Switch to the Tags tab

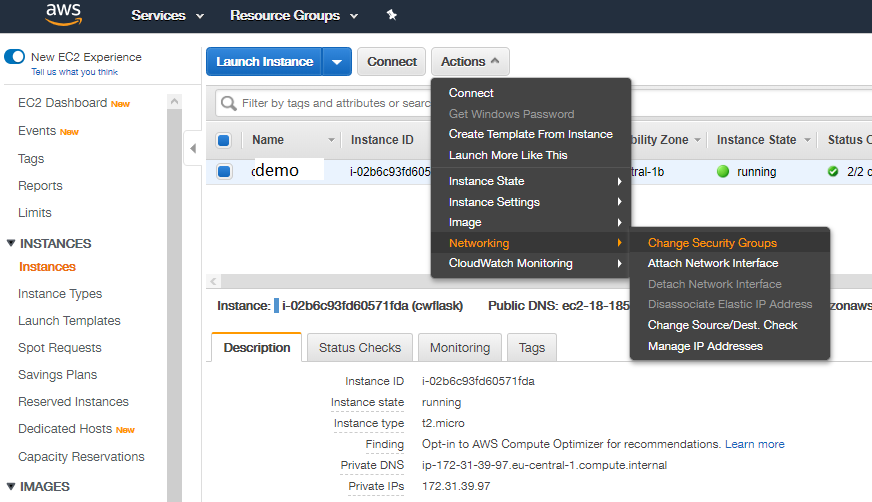[x=532, y=347]
